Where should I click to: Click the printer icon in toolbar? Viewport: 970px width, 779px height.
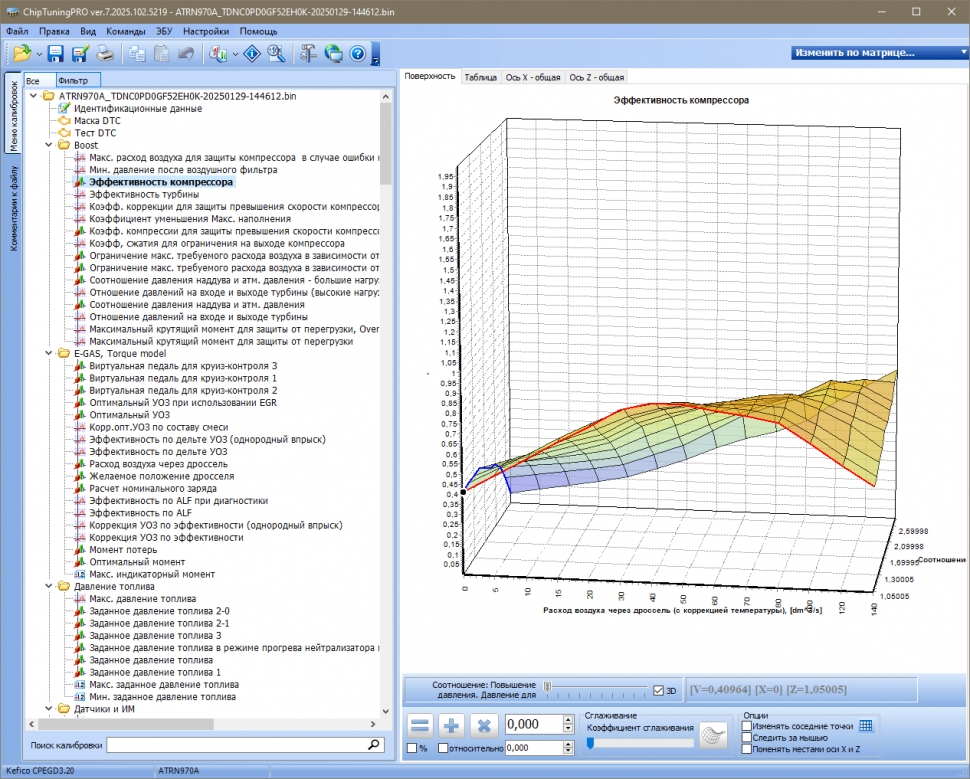point(104,54)
